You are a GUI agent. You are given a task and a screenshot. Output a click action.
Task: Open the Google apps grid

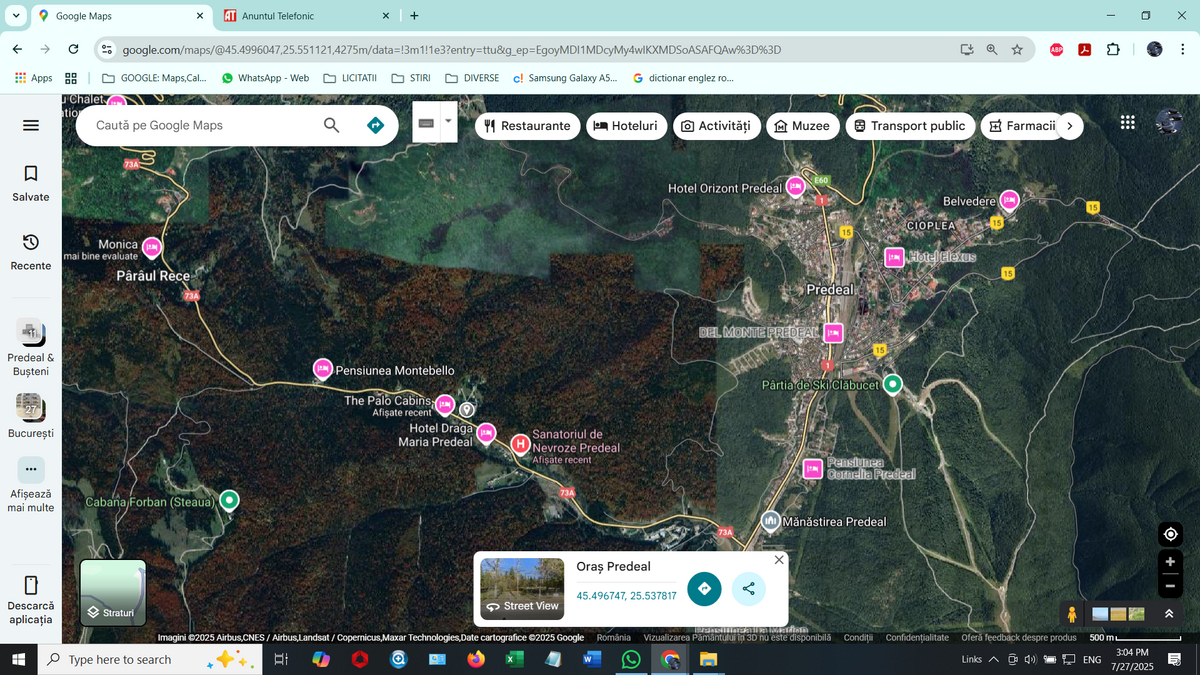click(1128, 122)
